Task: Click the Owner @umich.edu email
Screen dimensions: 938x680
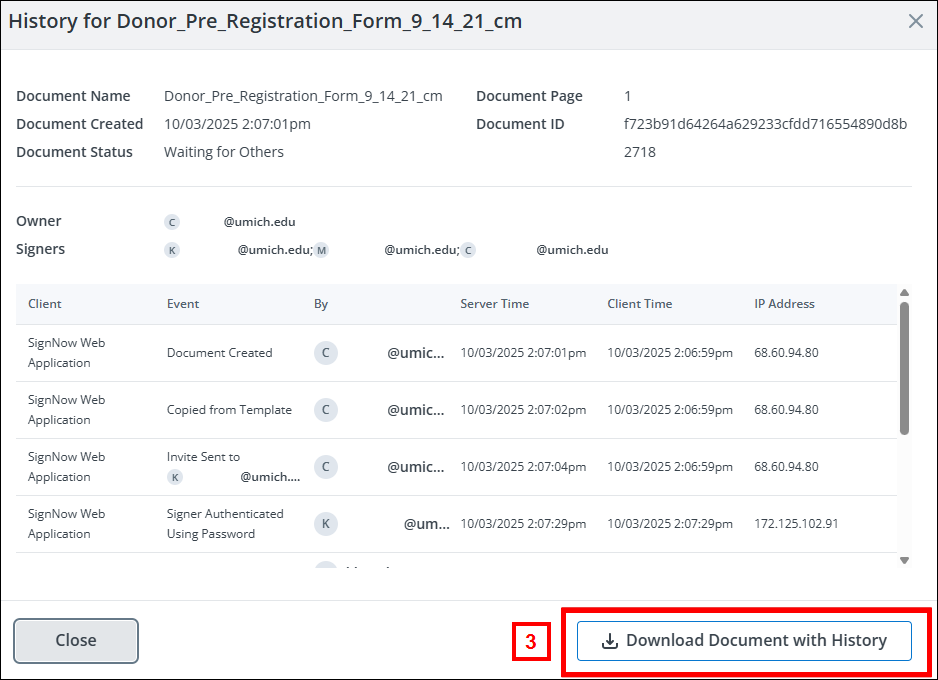Action: [x=260, y=222]
